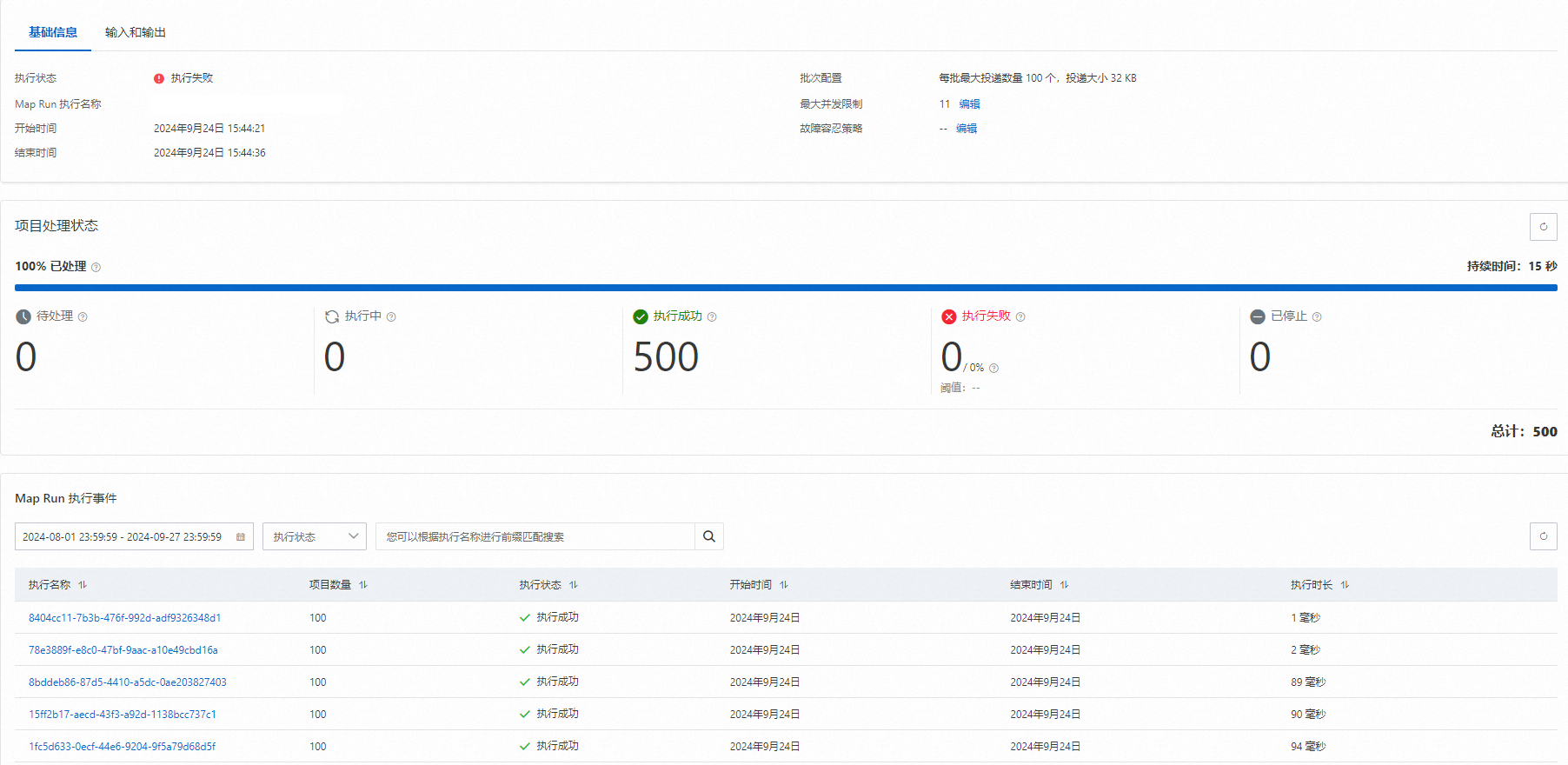The width and height of the screenshot is (1568, 765).
Task: Click the 90 毫秒 duration cell
Action: pyautogui.click(x=1308, y=715)
